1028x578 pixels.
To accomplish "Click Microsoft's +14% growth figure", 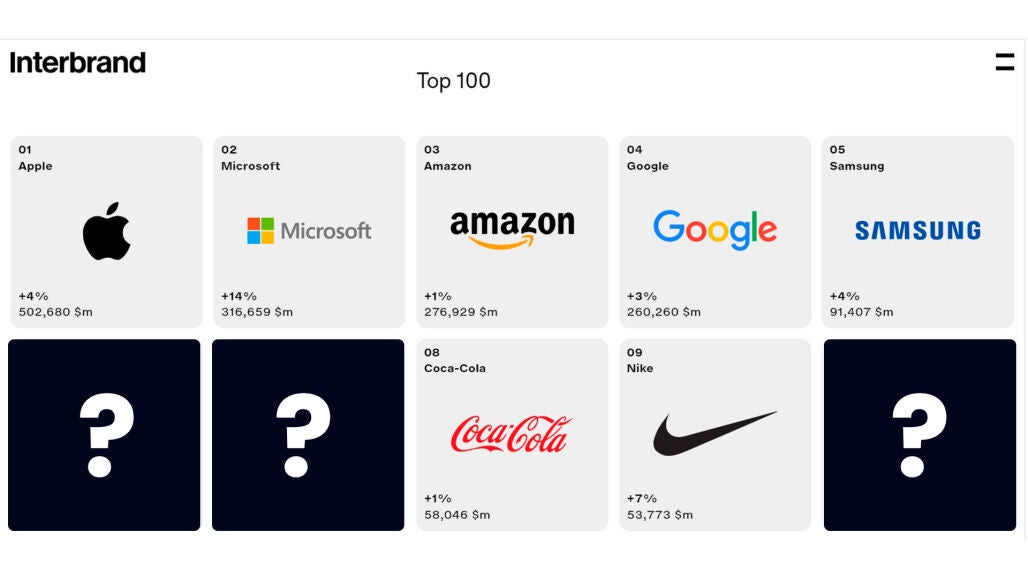I will point(239,296).
